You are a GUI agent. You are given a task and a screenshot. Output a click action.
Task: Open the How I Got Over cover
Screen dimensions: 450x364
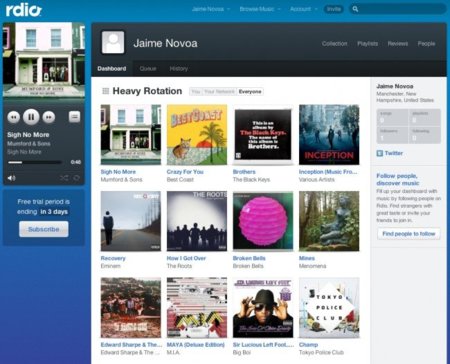[197, 221]
